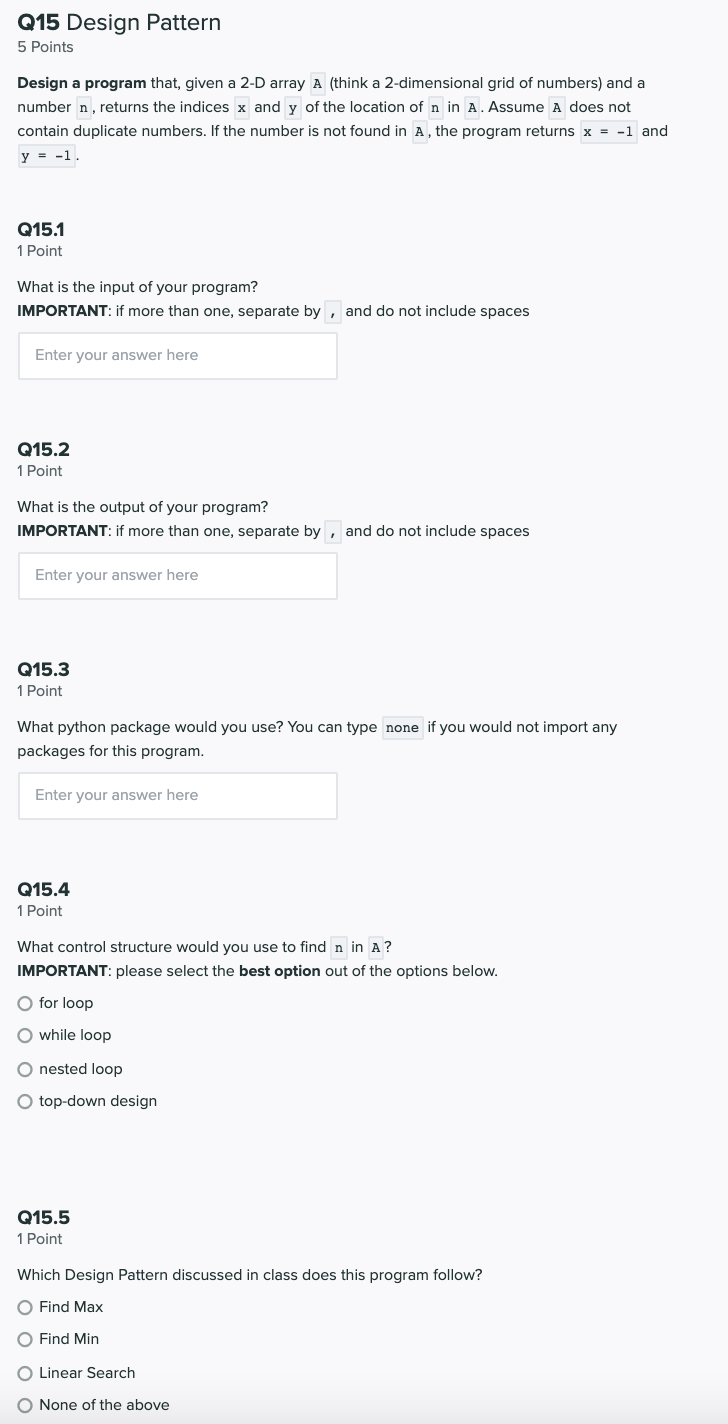Choose 'nested loop' as the control structure
The height and width of the screenshot is (1424, 728).
click(x=25, y=1069)
